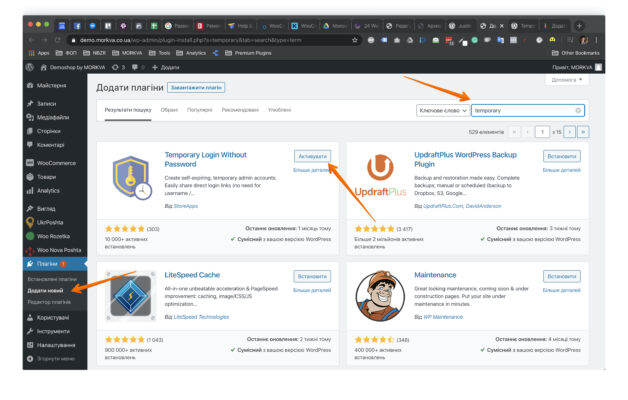Click the WordPress logo in admin bar

(x=30, y=67)
